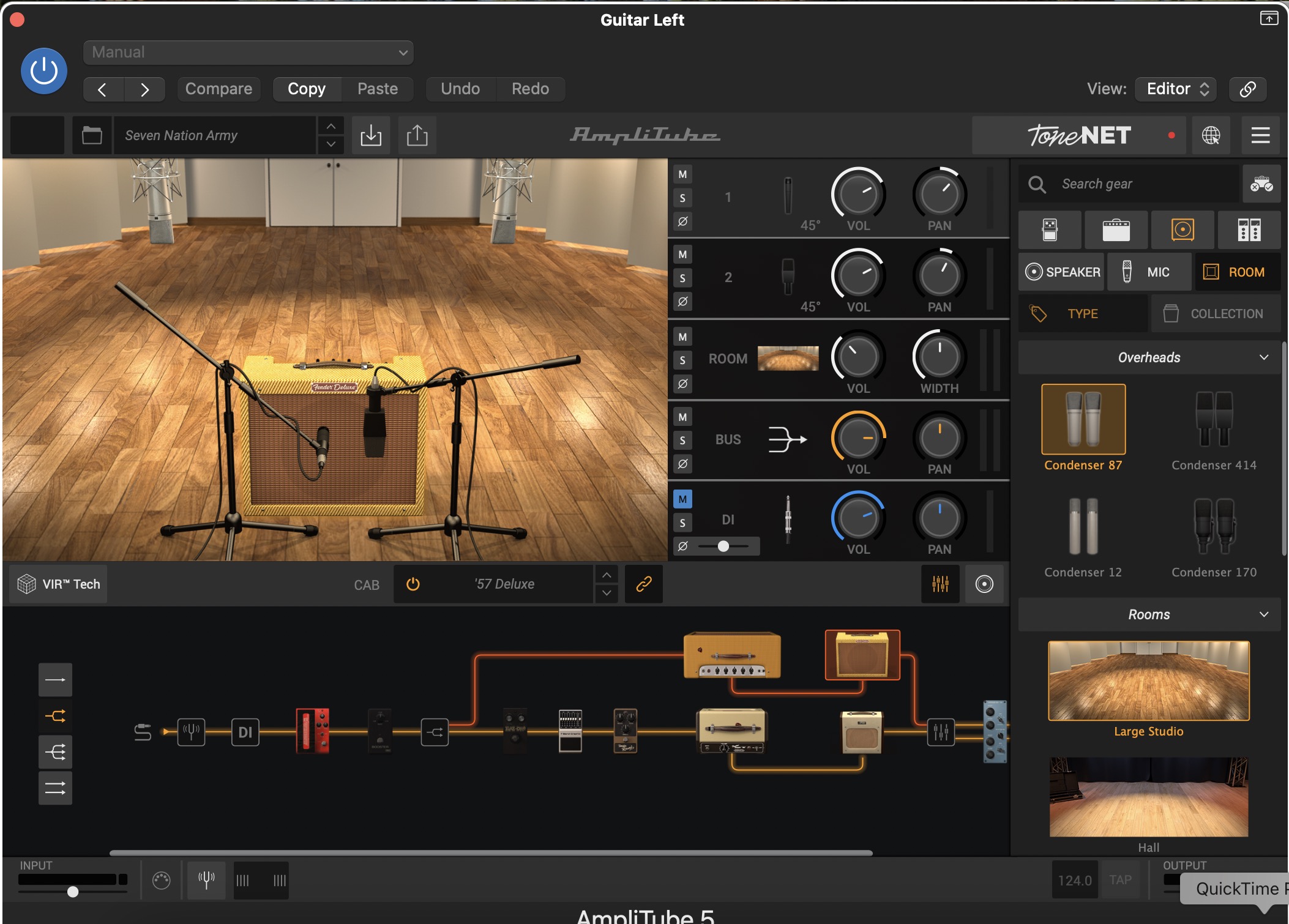
Task: Select the rack gear category icon
Action: pos(1249,230)
